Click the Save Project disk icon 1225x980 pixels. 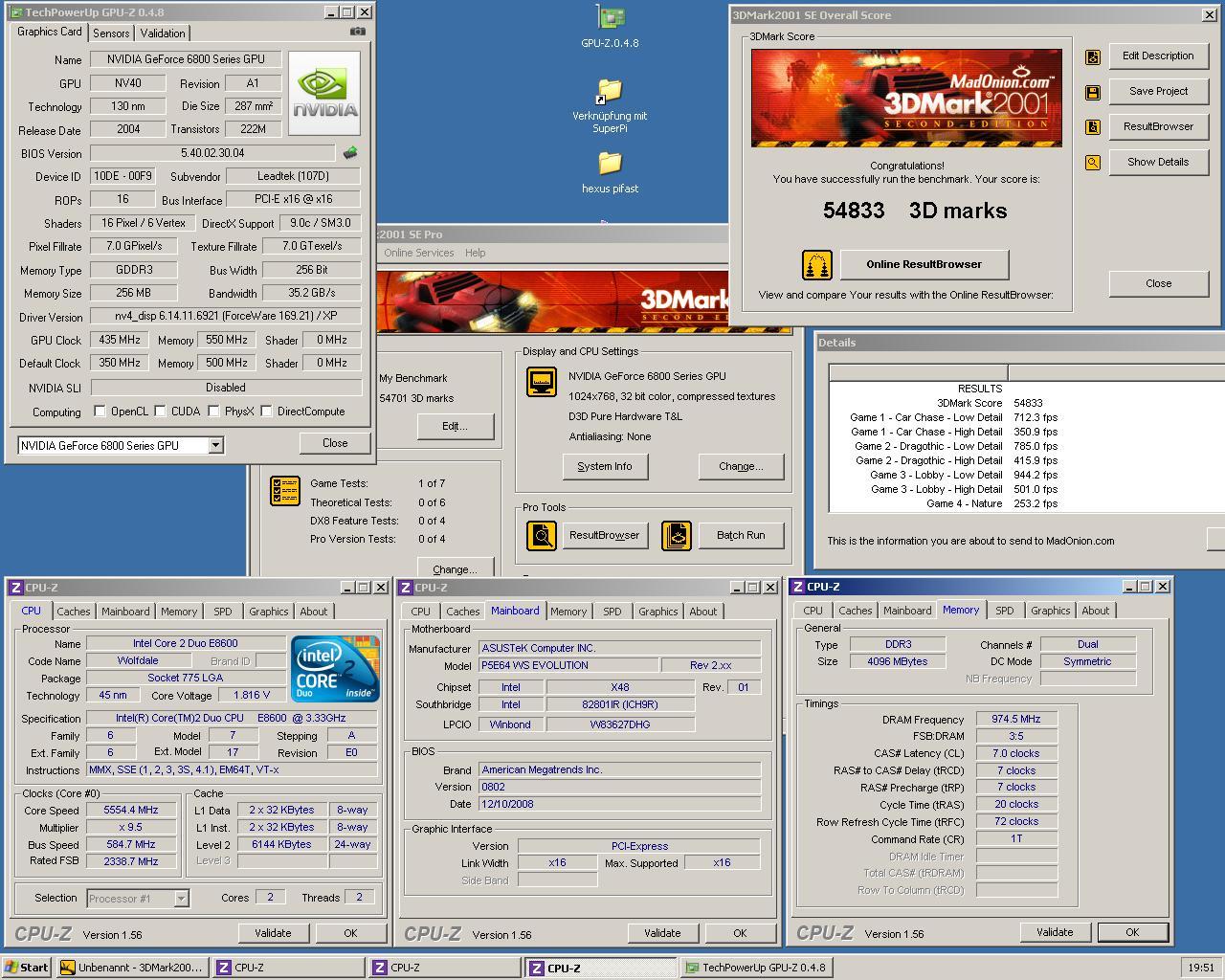[x=1093, y=92]
